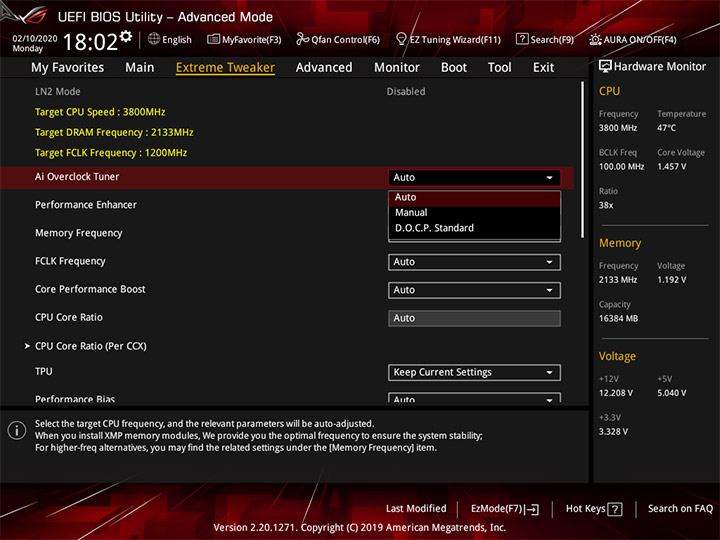720x540 pixels.
Task: Click the Hot Keys question mark icon
Action: pyautogui.click(x=615, y=509)
